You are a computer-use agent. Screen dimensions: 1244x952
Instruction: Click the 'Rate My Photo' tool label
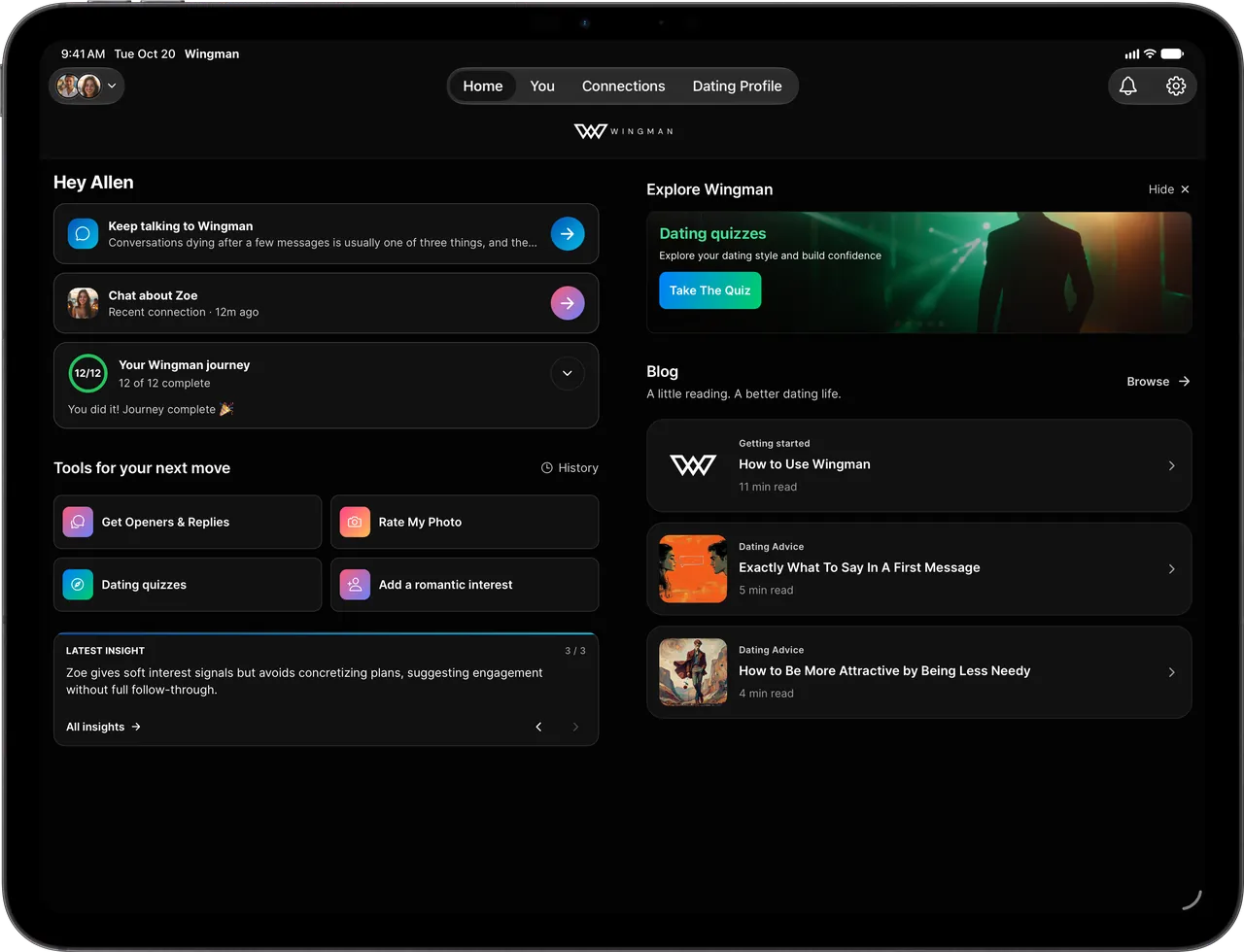[x=420, y=522]
